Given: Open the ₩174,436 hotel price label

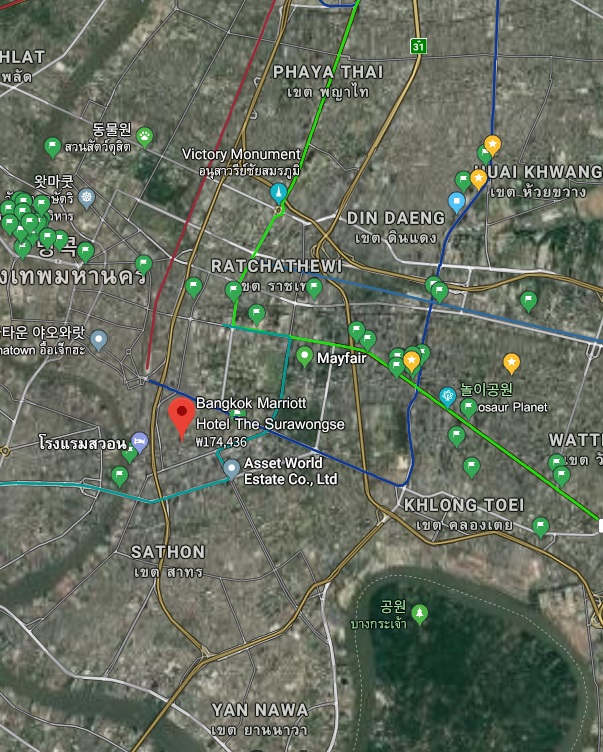Looking at the screenshot, I should (x=221, y=442).
